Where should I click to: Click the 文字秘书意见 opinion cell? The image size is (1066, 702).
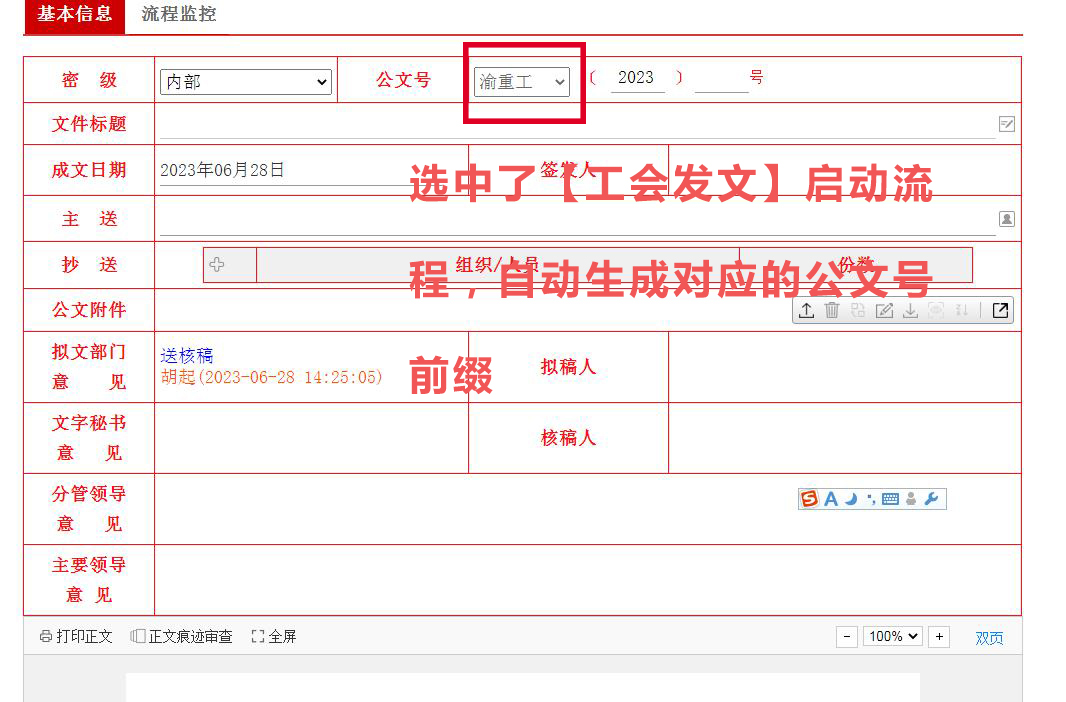pos(311,438)
